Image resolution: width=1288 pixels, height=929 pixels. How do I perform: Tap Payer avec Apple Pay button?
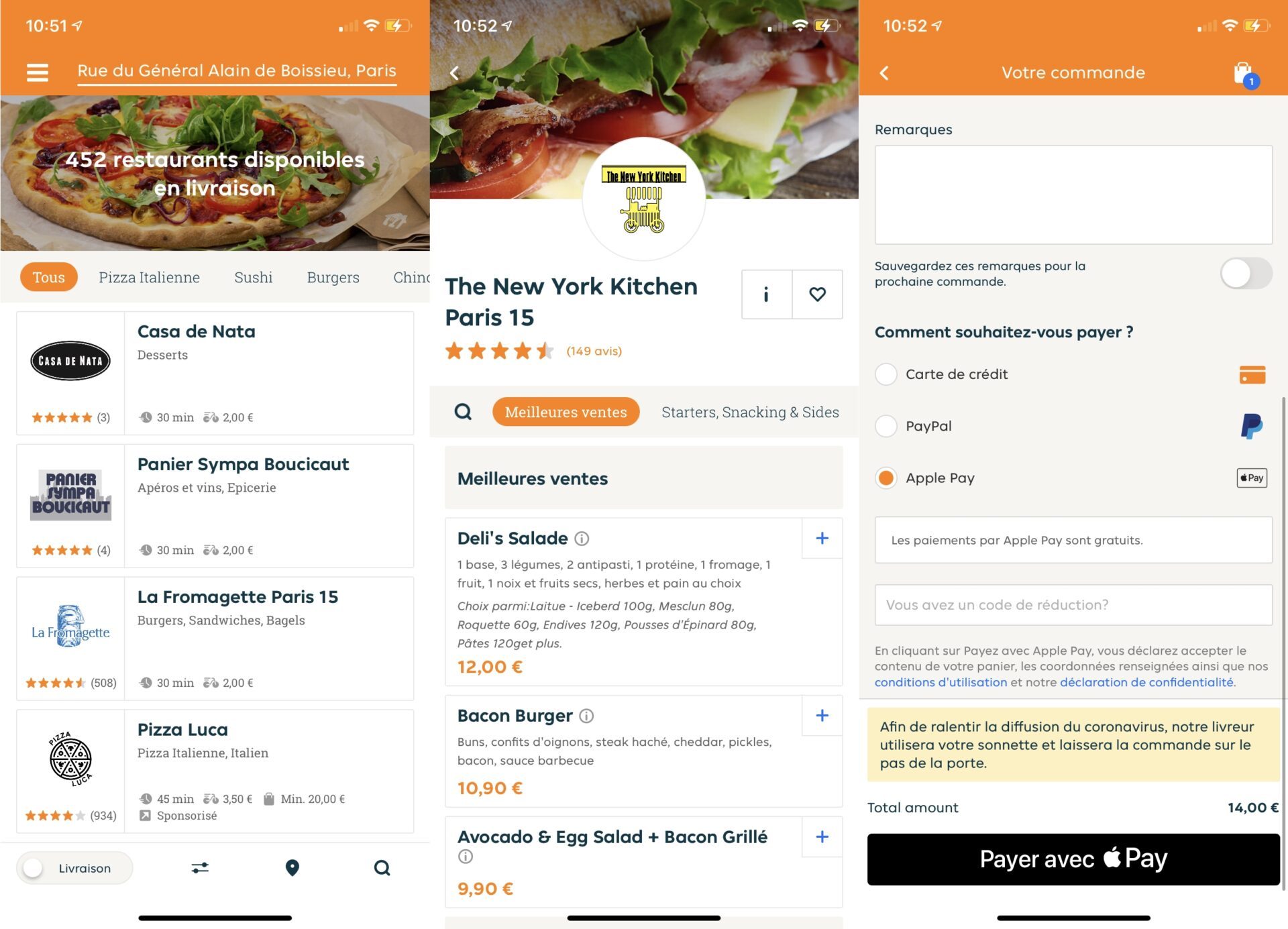tap(1073, 859)
